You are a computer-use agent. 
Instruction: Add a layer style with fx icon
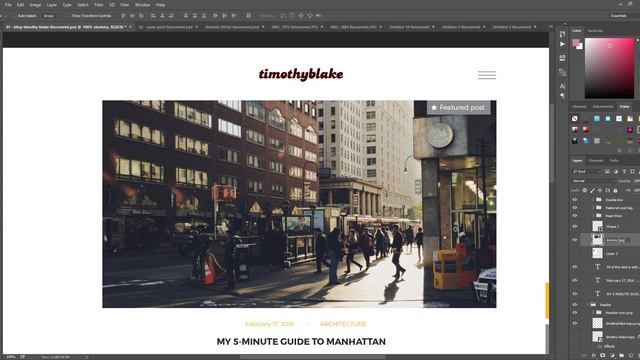(x=594, y=356)
